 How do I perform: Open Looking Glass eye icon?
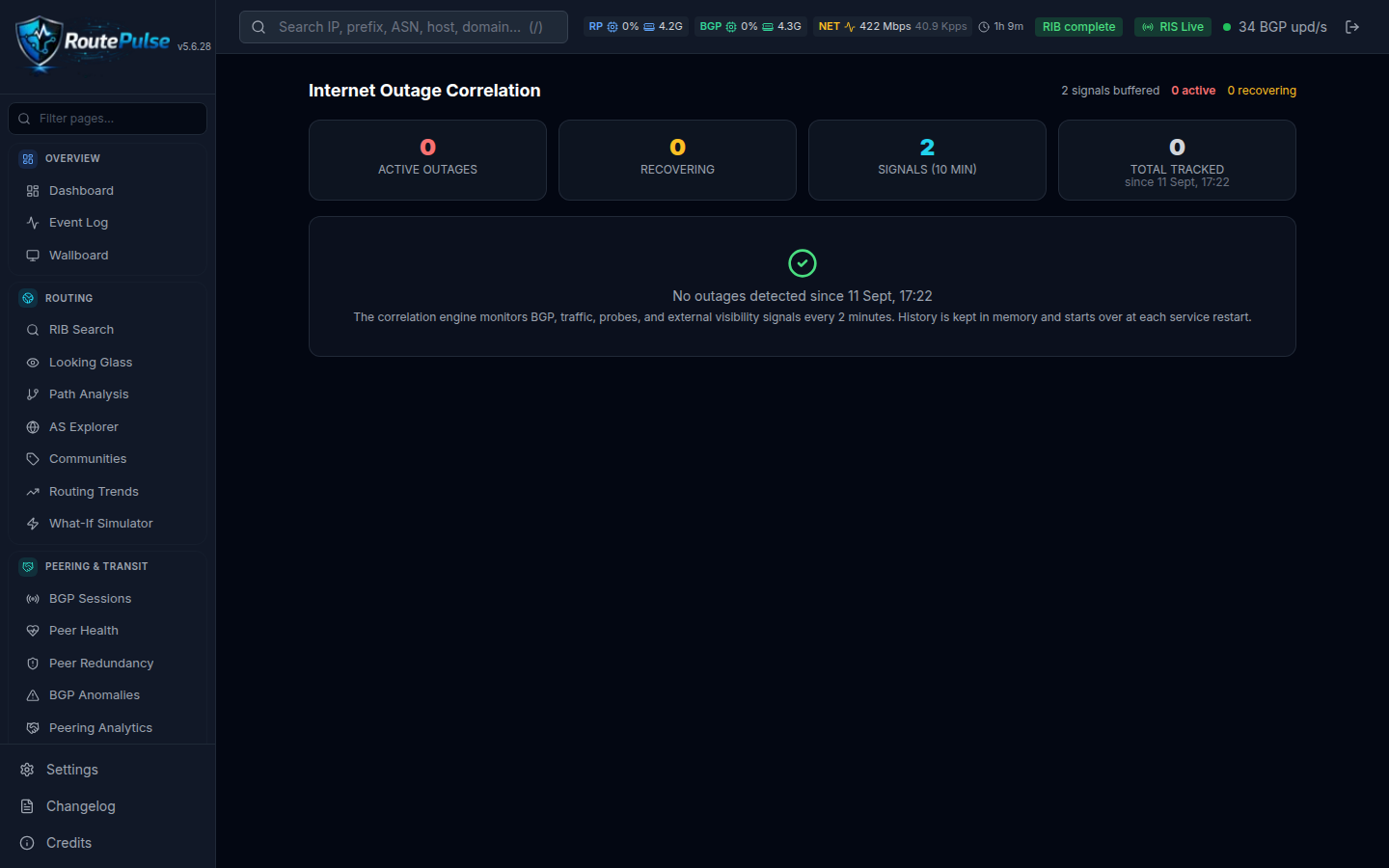(x=33, y=363)
